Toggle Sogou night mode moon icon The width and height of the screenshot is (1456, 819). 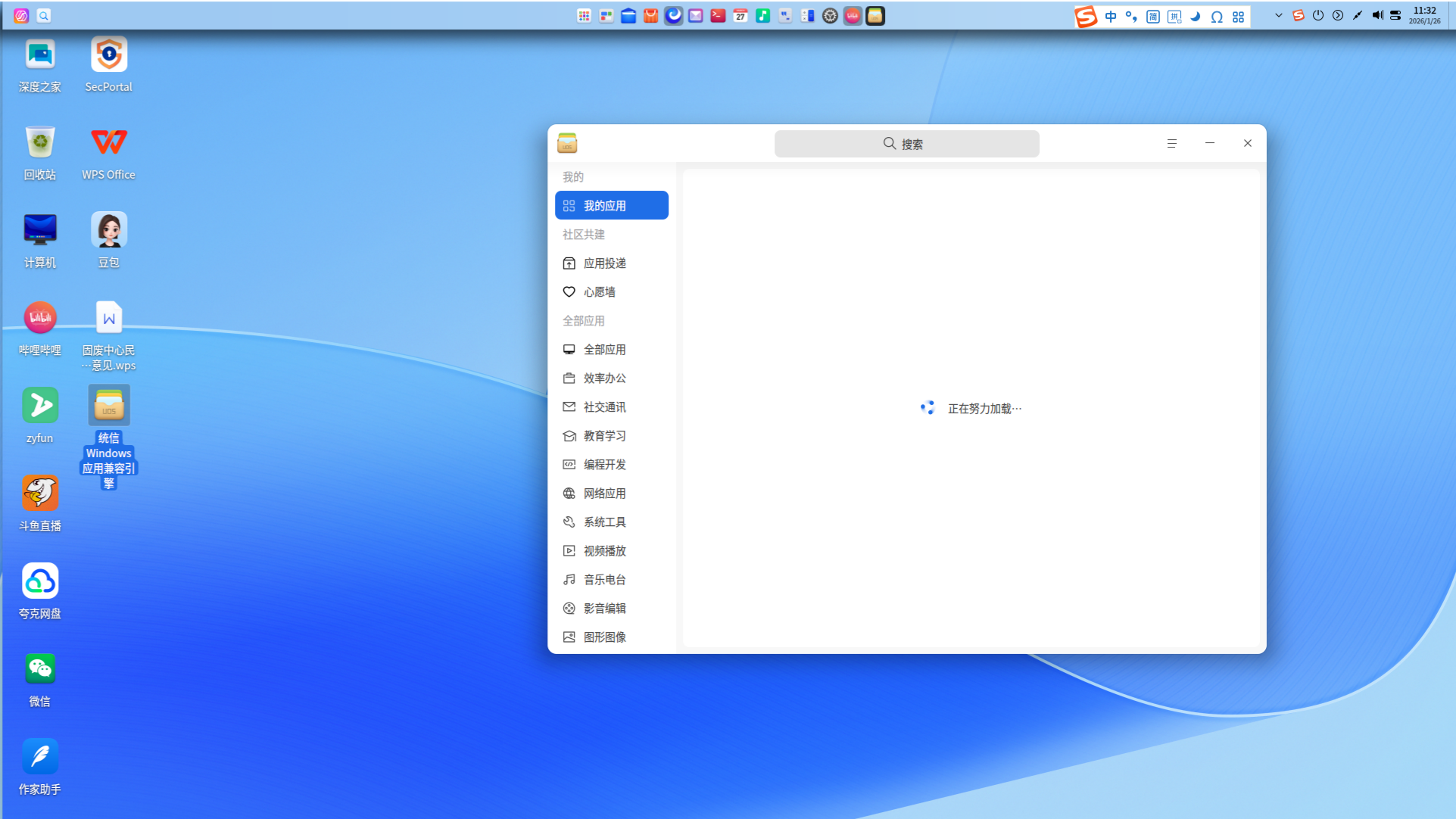tap(1196, 17)
